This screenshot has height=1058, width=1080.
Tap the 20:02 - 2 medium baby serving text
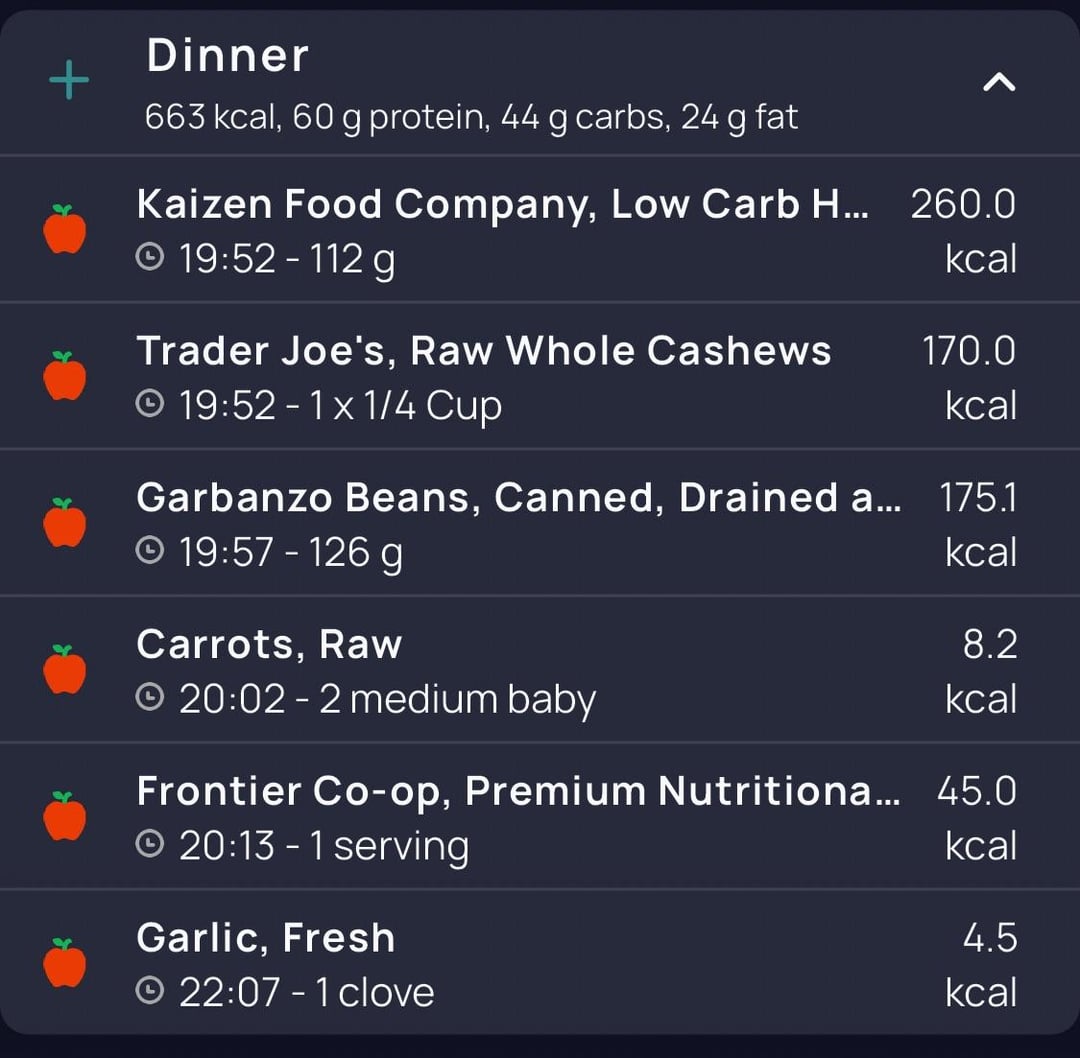coord(387,699)
